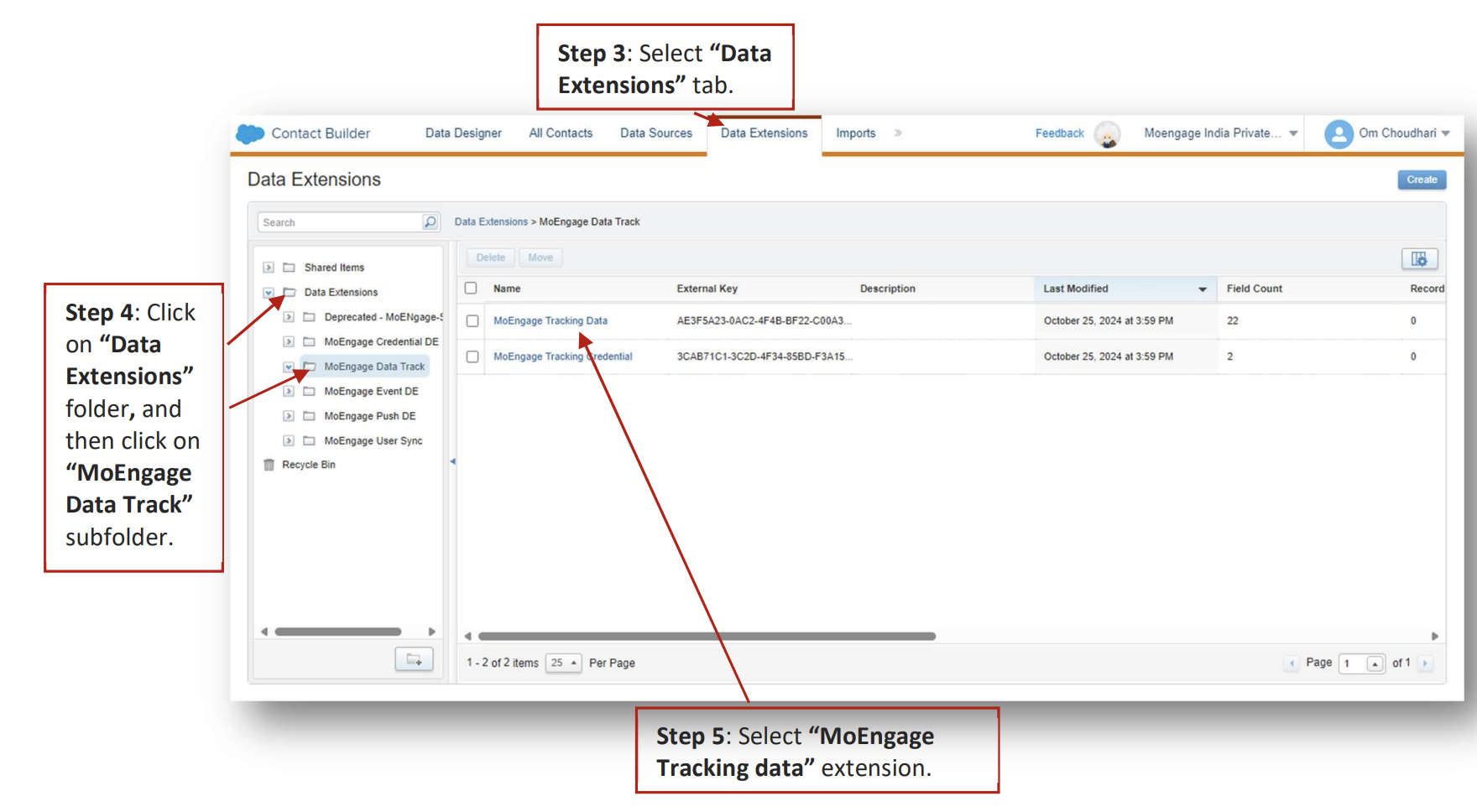This screenshot has width=1477, height=812.
Task: Click the folder tree horizontal scrollbar thumb
Action: point(338,632)
